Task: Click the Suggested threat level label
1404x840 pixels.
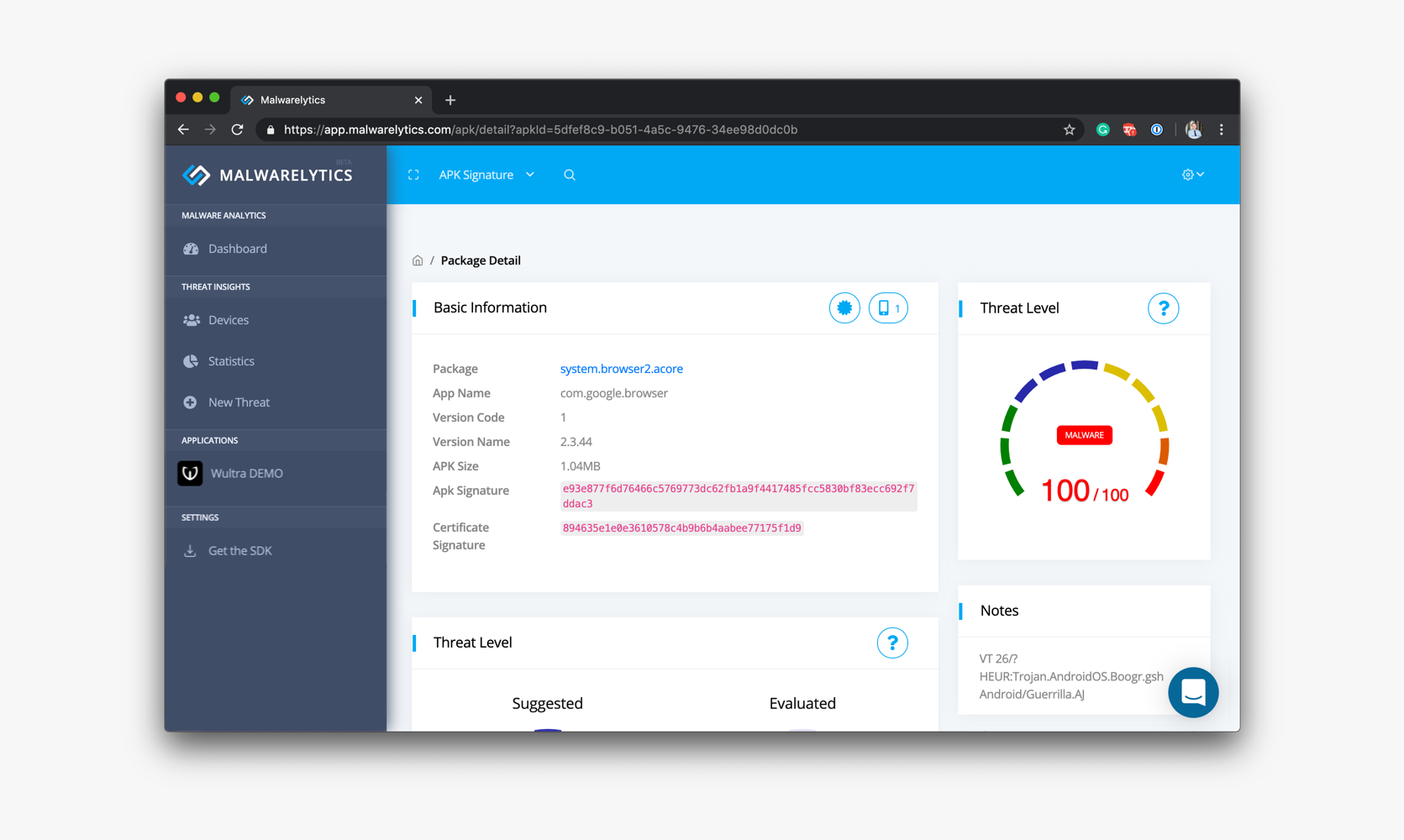Action: tap(547, 703)
